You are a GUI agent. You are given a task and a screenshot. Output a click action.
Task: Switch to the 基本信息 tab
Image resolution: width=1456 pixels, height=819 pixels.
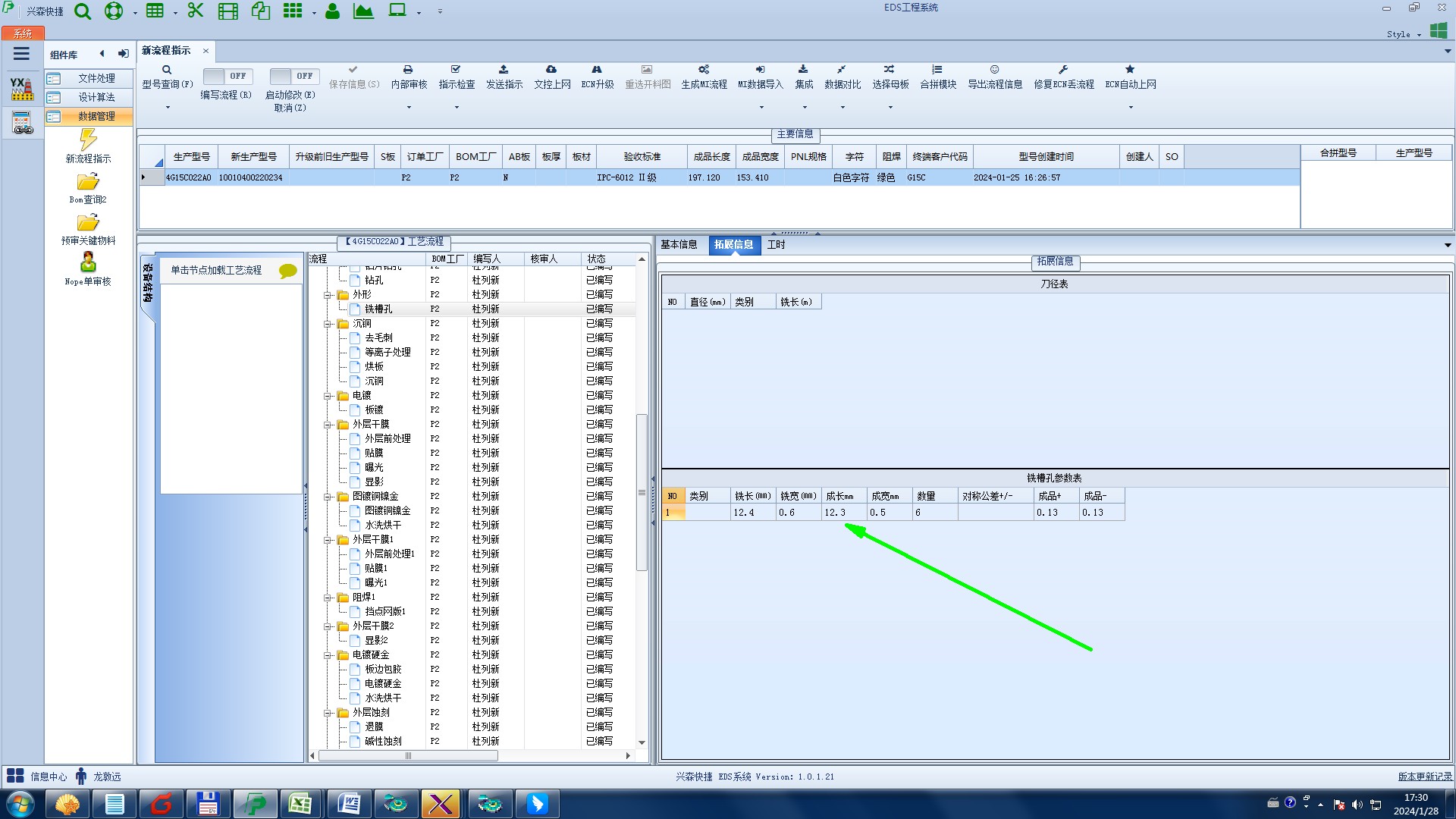pos(679,245)
